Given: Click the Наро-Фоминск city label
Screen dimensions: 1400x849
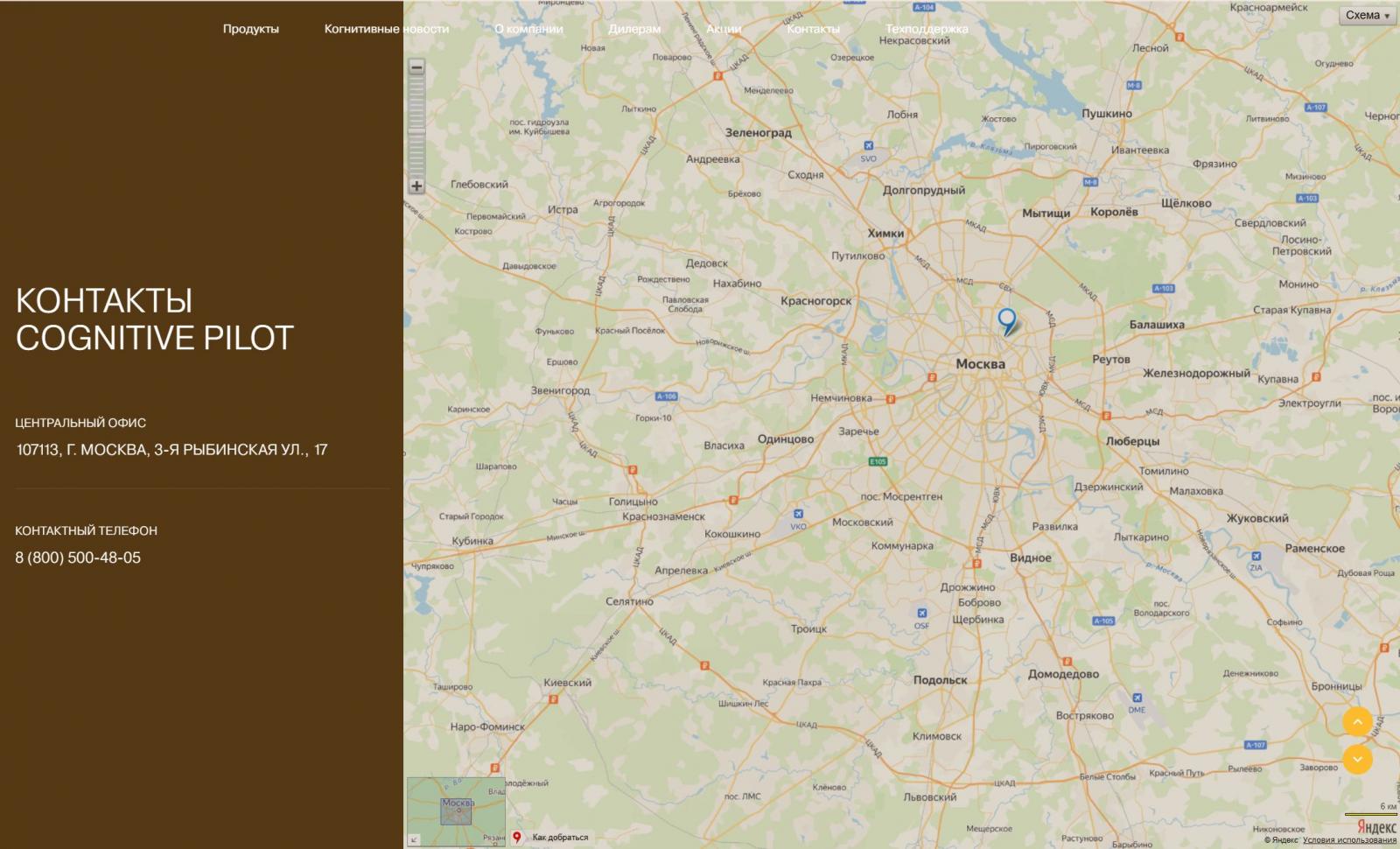Looking at the screenshot, I should pyautogui.click(x=487, y=726).
